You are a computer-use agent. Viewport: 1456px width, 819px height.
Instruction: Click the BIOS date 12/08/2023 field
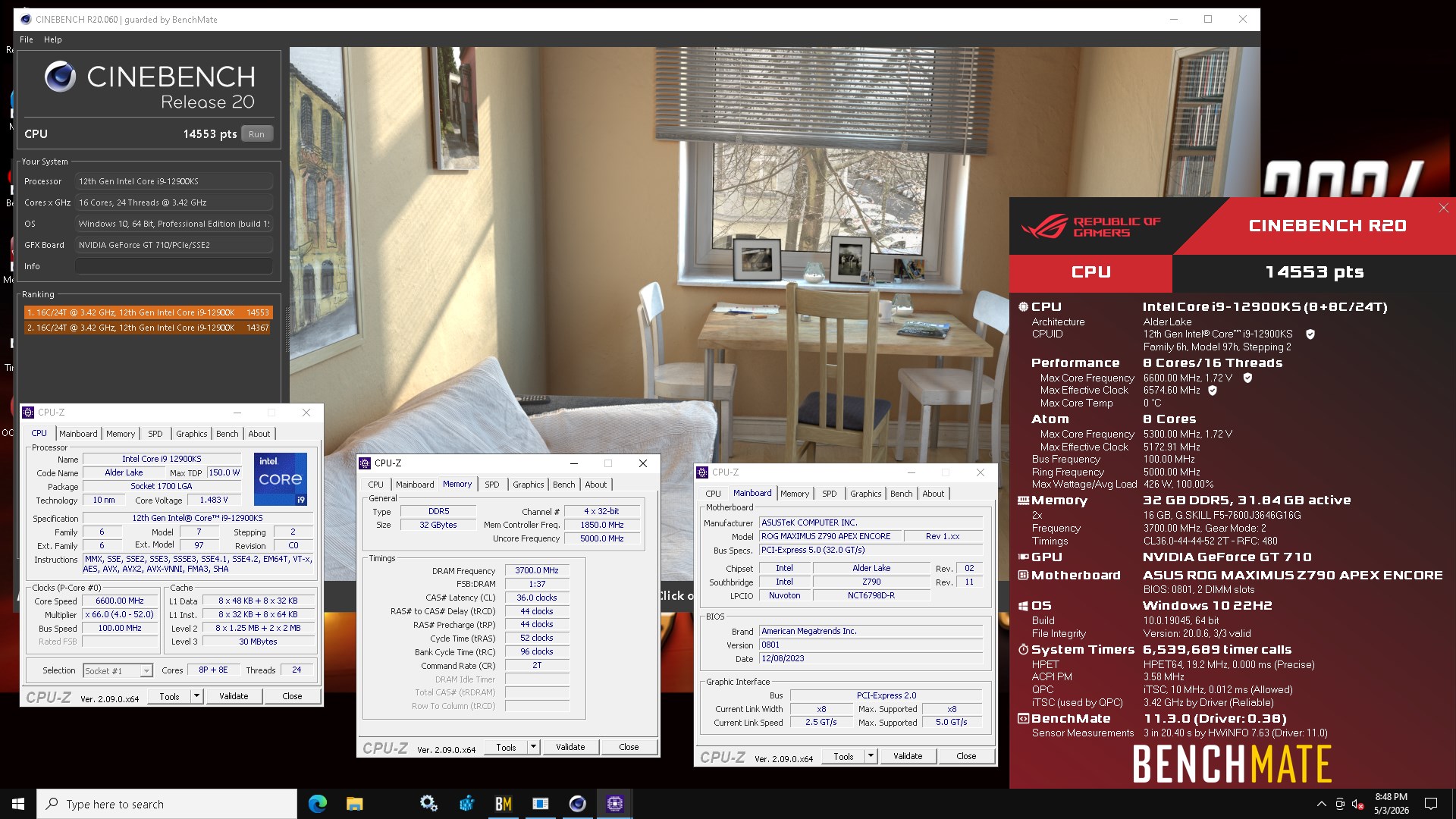[871, 658]
